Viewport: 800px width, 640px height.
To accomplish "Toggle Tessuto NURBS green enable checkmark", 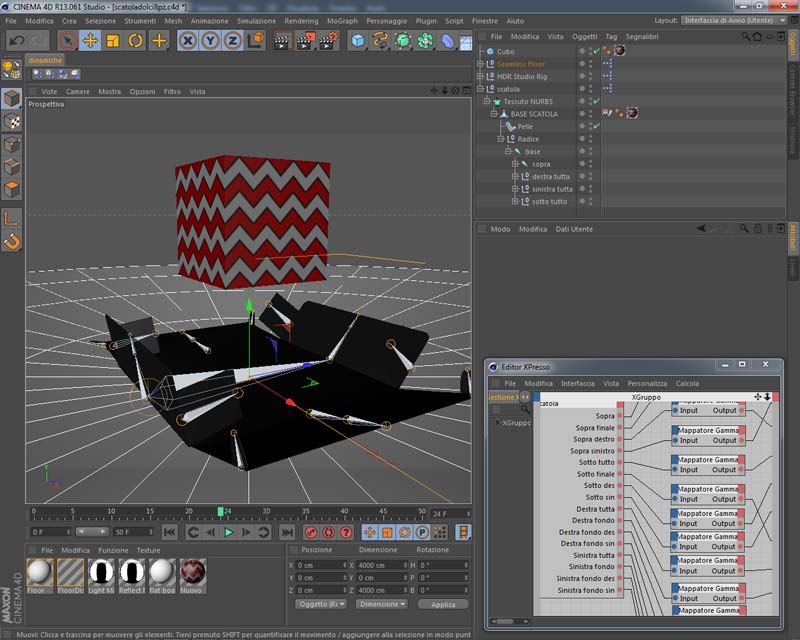I will coord(596,101).
